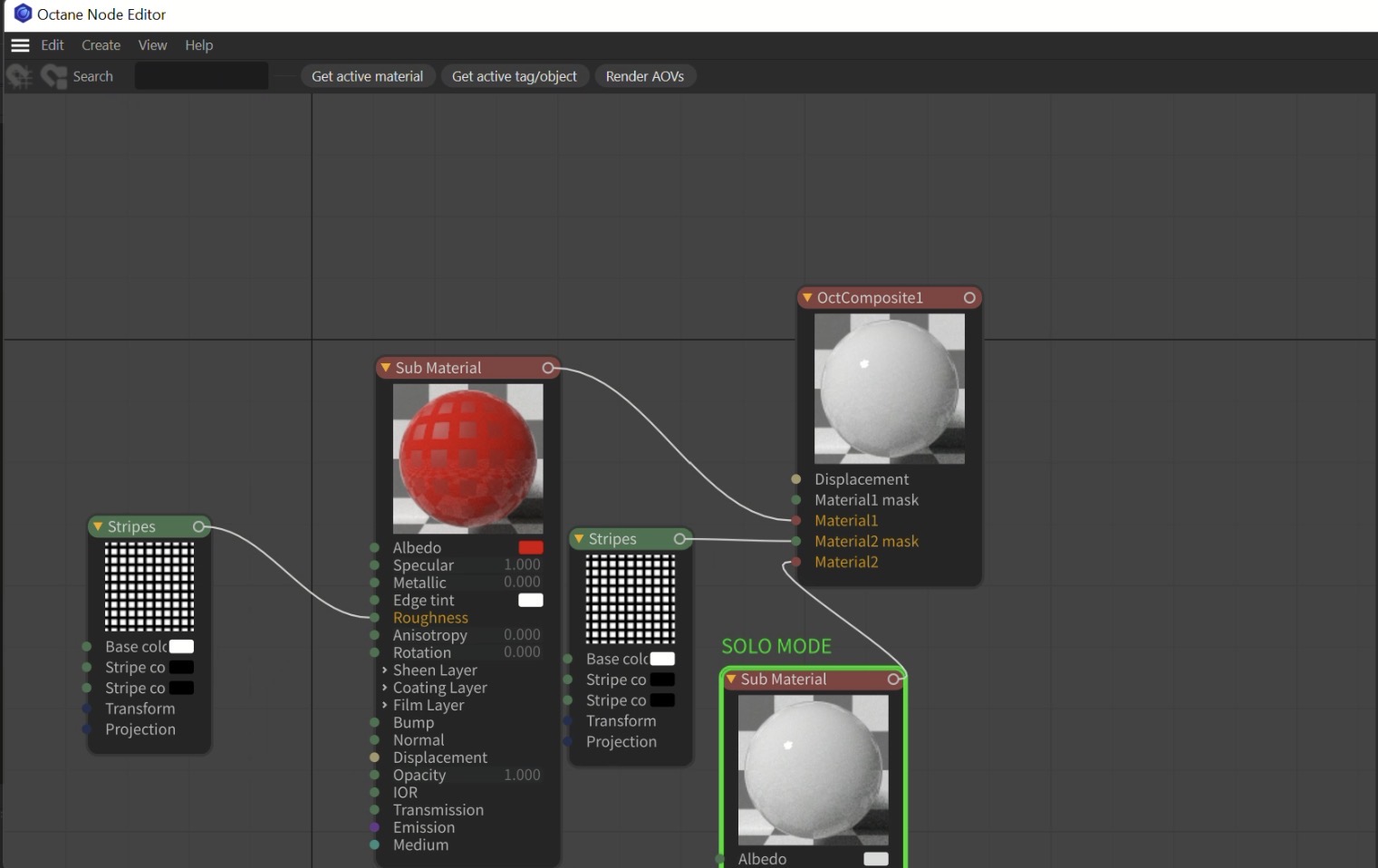This screenshot has height=868, width=1378.
Task: Open the View menu
Action: (152, 45)
